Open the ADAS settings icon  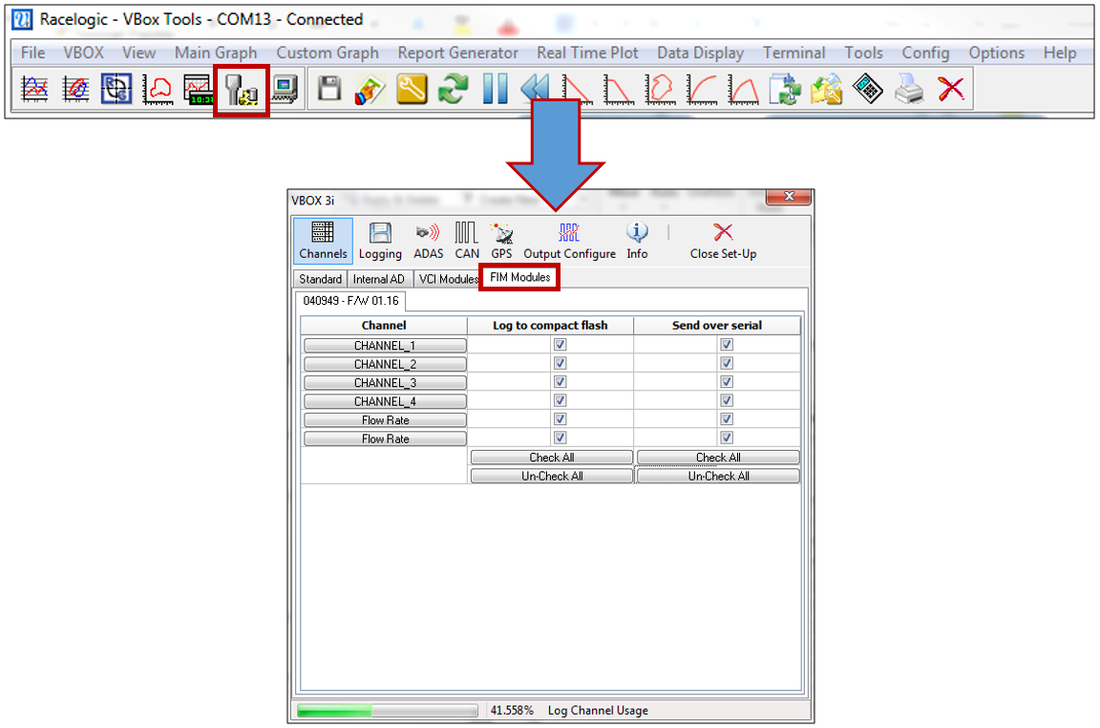pyautogui.click(x=428, y=241)
